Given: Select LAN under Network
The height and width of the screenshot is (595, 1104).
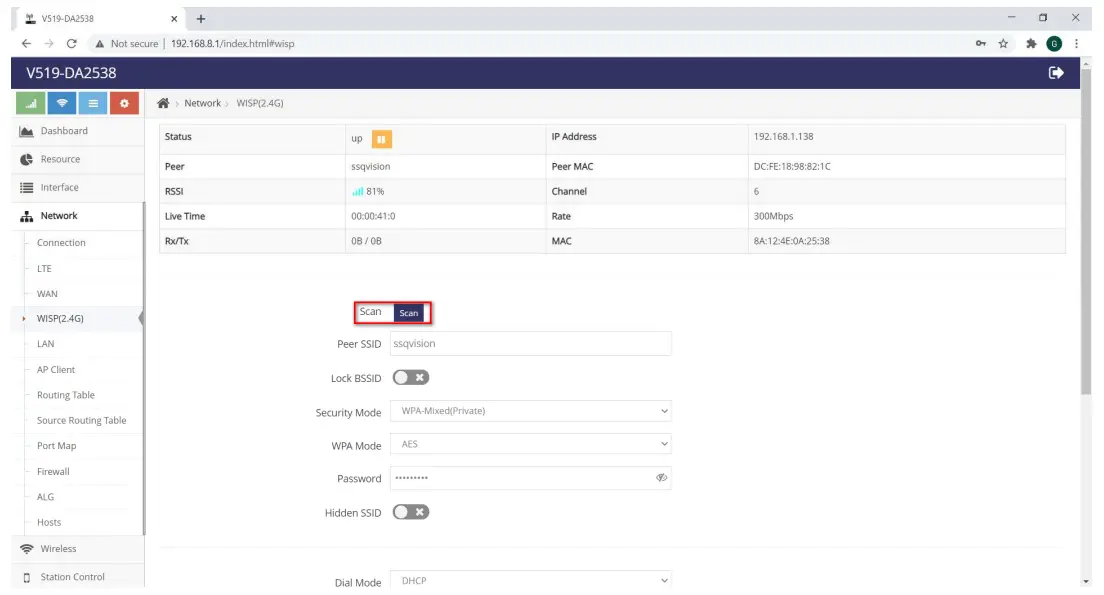Looking at the screenshot, I should 45,344.
